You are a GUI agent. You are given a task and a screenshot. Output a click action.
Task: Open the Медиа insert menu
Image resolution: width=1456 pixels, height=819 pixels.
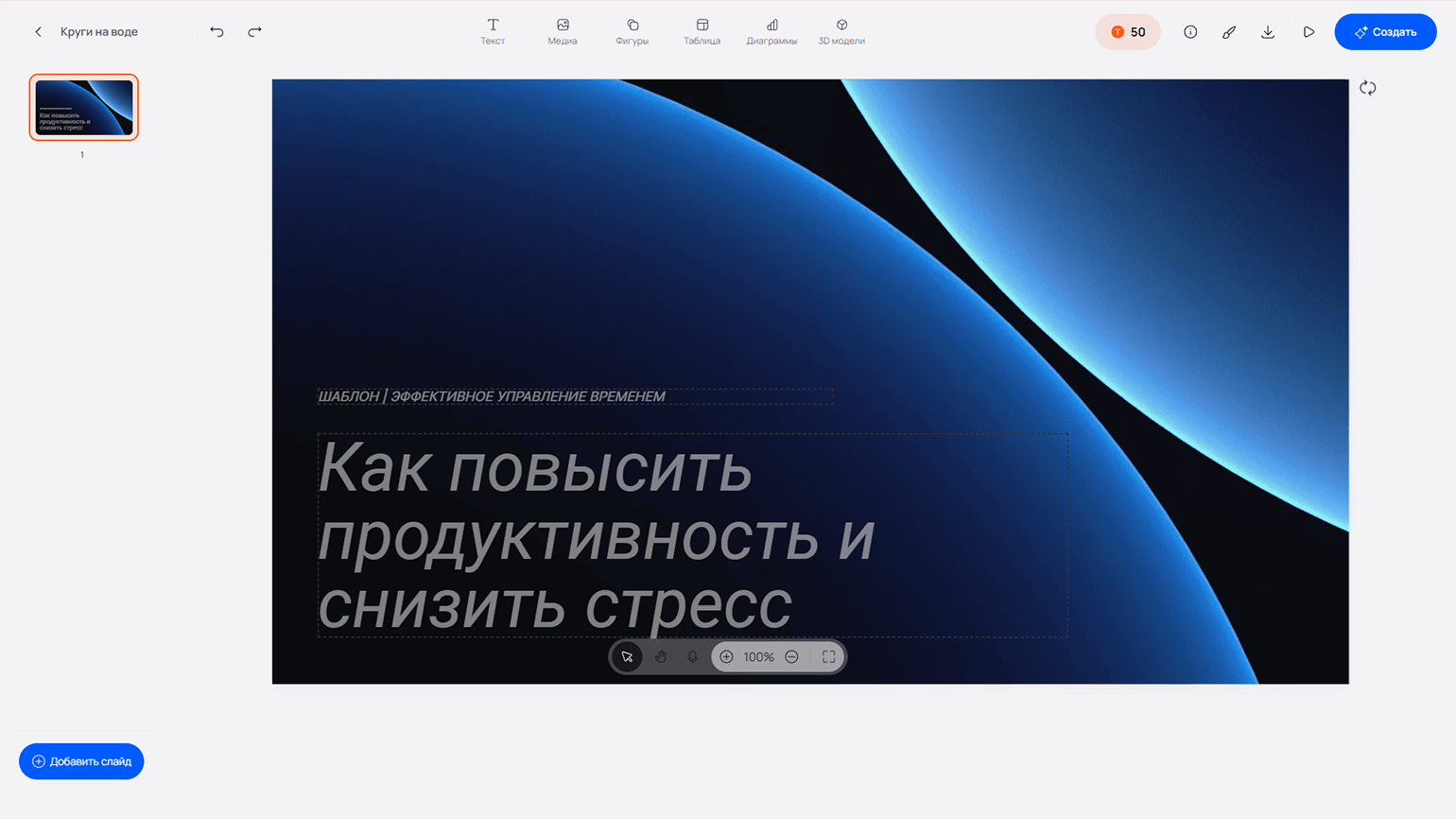click(563, 31)
